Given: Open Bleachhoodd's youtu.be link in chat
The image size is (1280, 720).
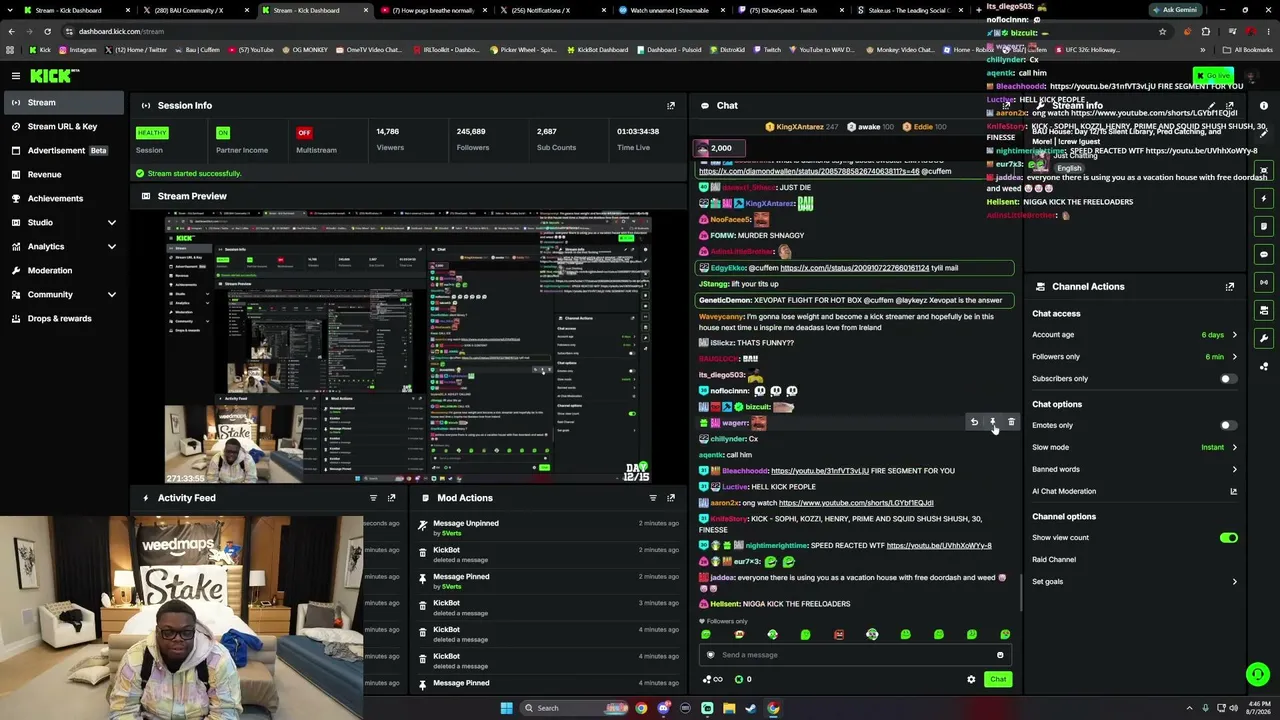Looking at the screenshot, I should click(820, 471).
